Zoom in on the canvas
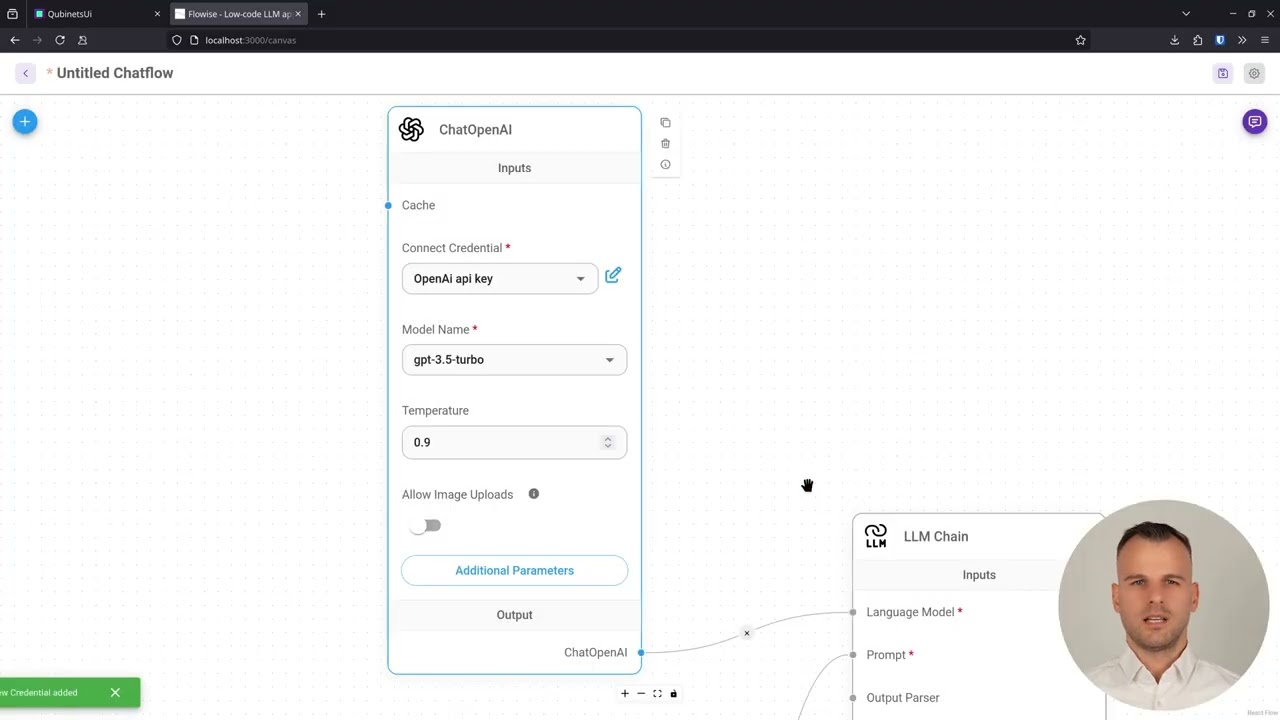Image resolution: width=1280 pixels, height=720 pixels. point(625,693)
